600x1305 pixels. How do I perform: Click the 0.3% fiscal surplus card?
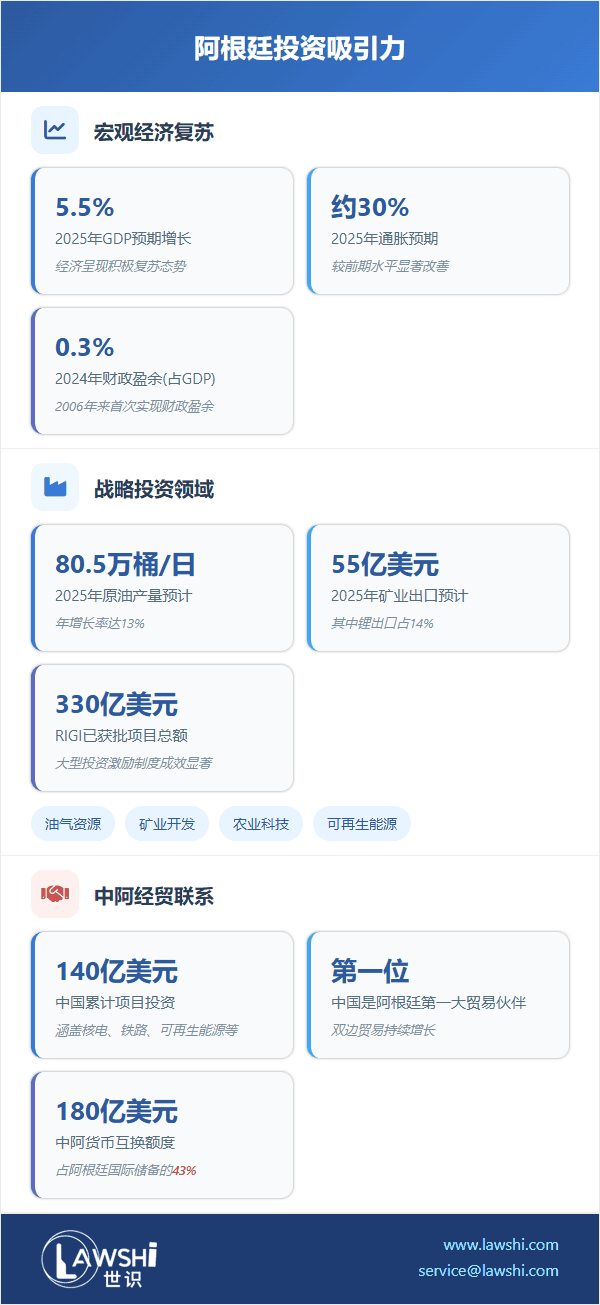[163, 371]
